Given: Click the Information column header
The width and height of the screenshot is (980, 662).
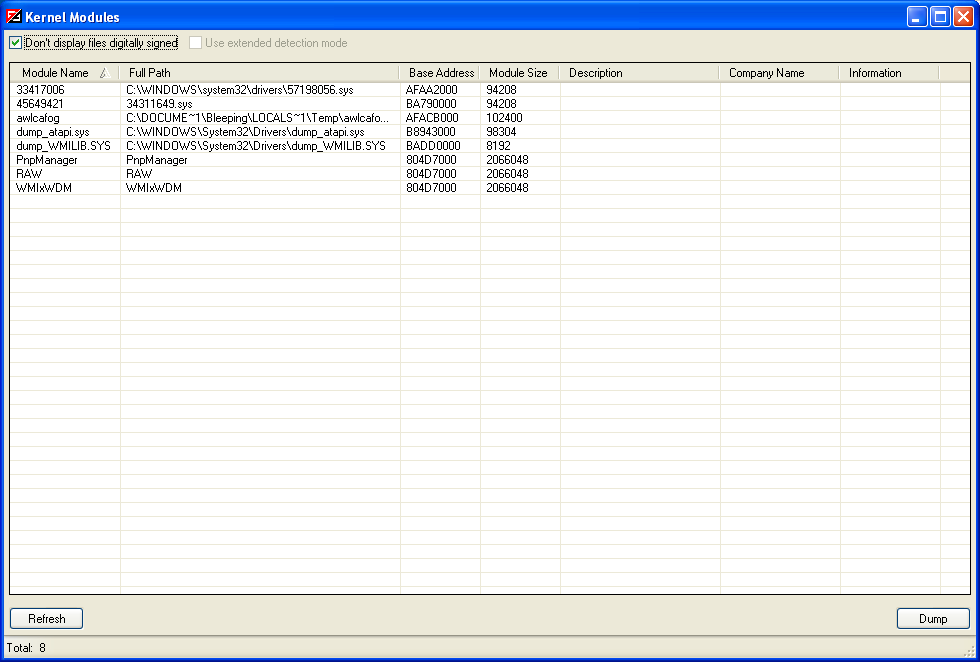Looking at the screenshot, I should click(889, 73).
